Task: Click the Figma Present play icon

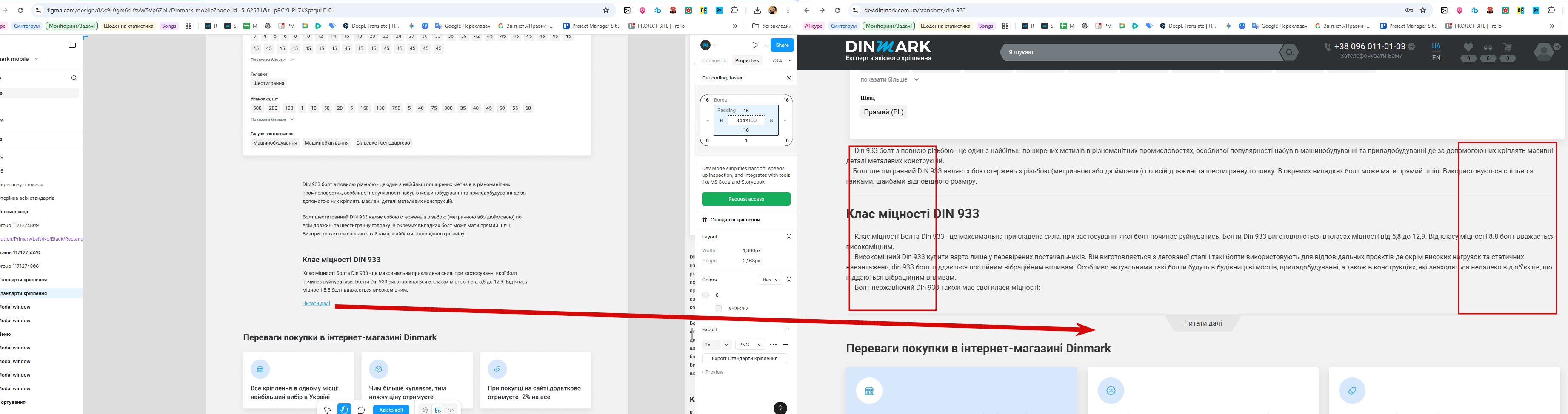Action: [x=755, y=45]
